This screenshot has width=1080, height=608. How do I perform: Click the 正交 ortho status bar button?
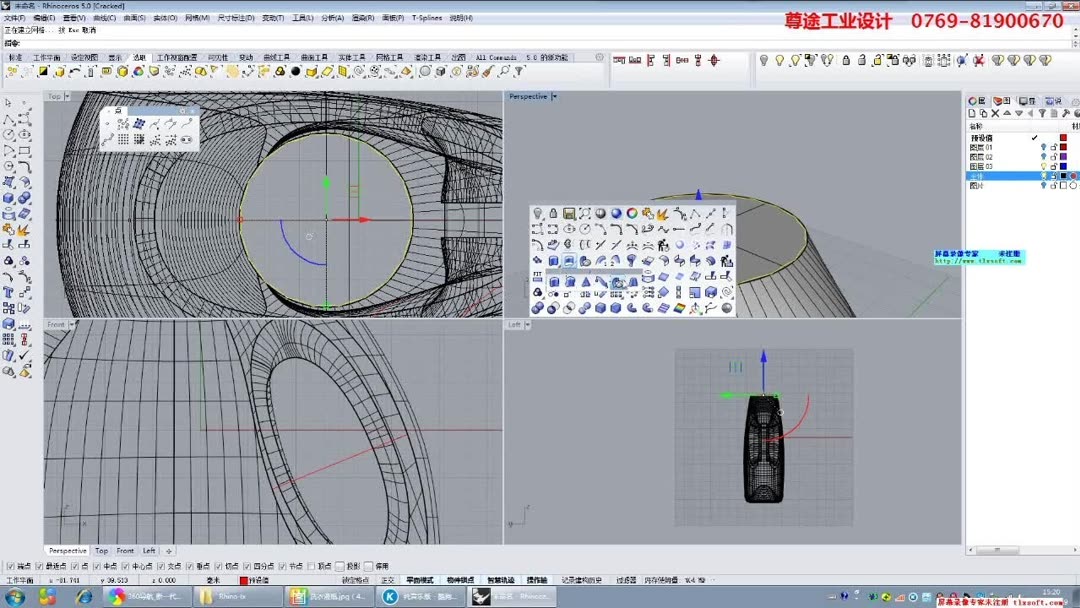pyautogui.click(x=387, y=580)
